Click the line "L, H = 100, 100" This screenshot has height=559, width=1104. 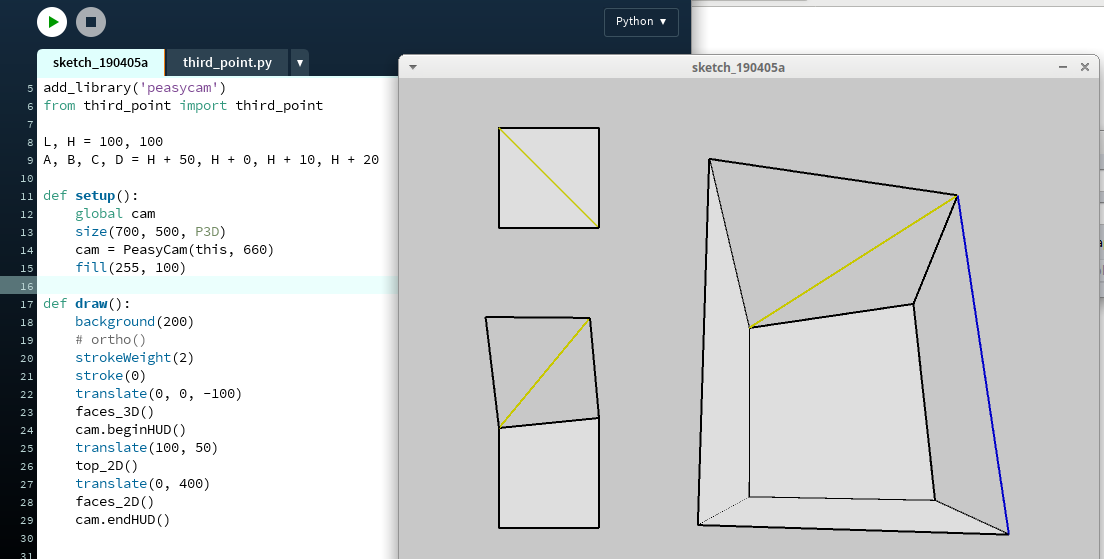point(103,142)
